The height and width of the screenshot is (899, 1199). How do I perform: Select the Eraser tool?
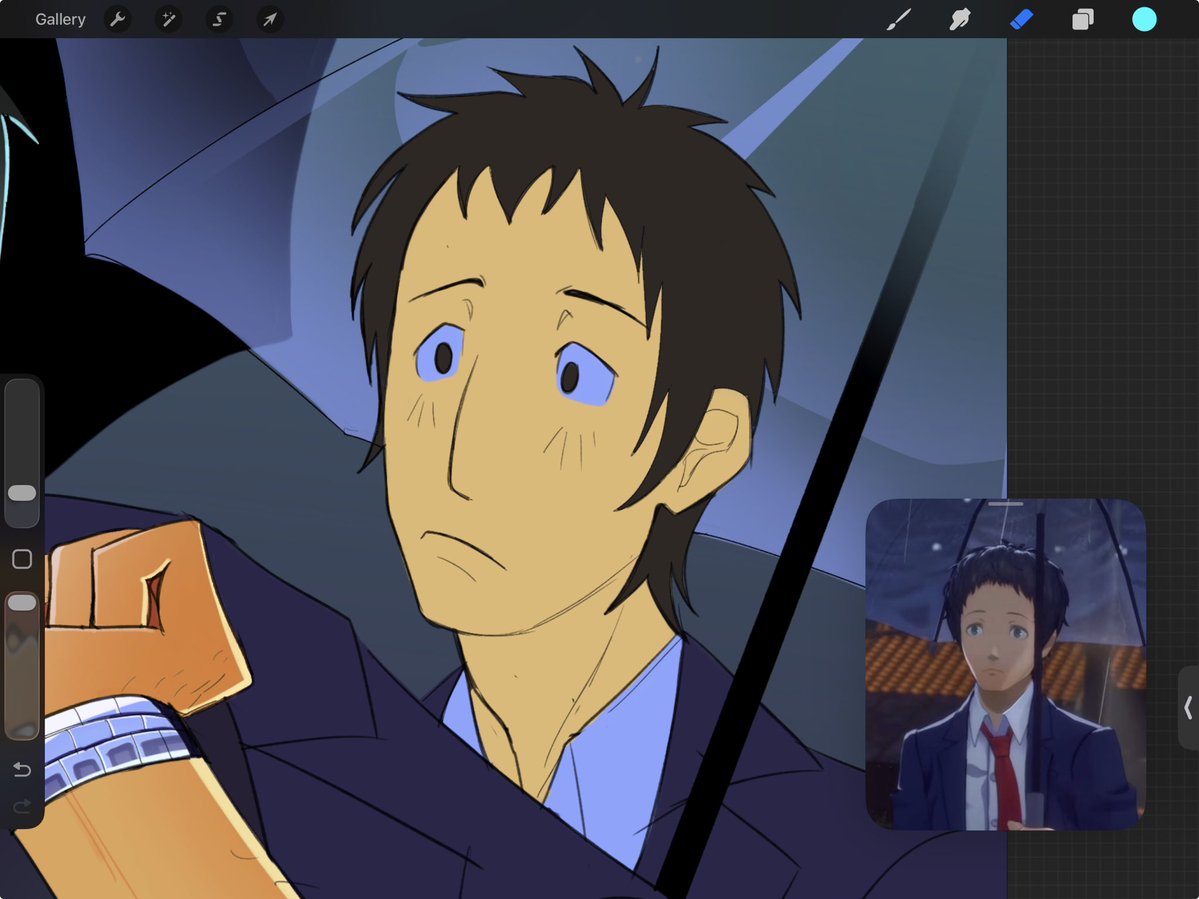click(1022, 19)
